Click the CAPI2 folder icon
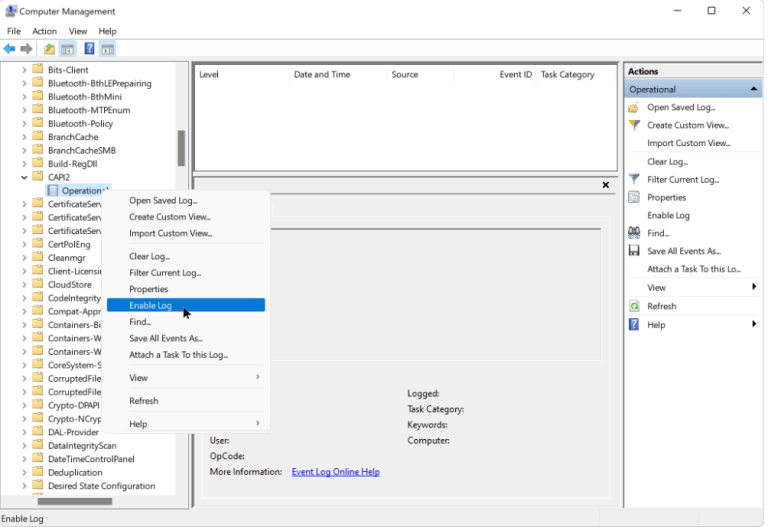768x527 pixels. [x=38, y=176]
